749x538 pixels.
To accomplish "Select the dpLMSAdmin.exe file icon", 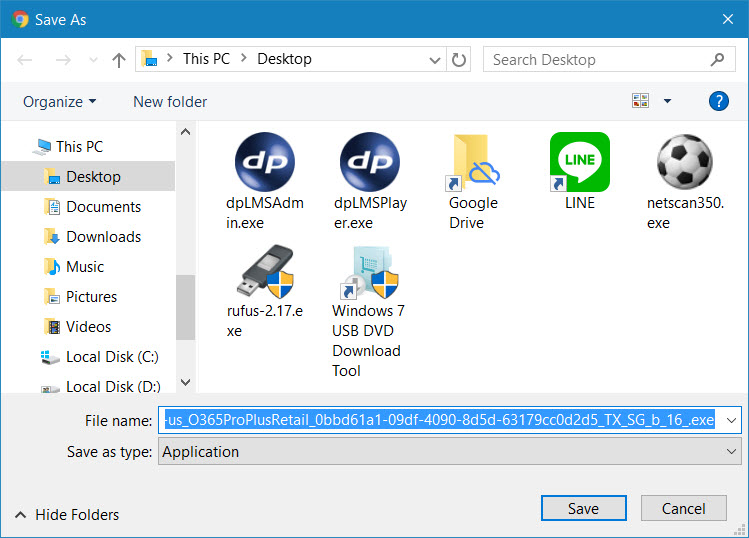I will click(264, 162).
